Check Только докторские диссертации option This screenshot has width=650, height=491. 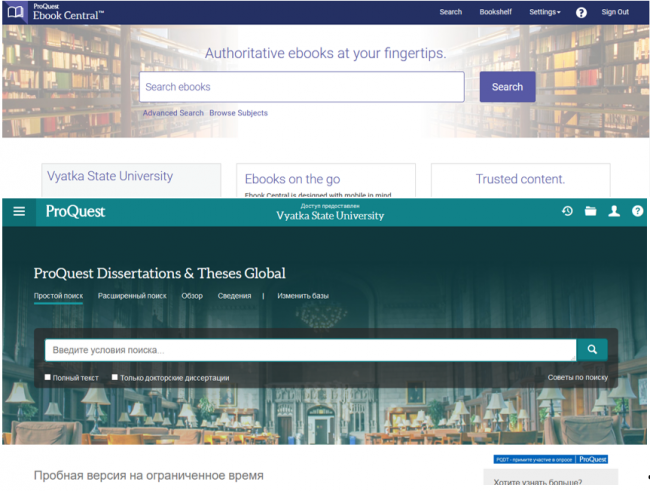[x=115, y=378]
